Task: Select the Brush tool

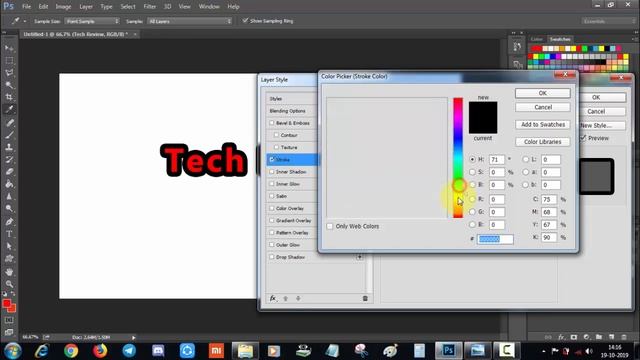Action: point(9,135)
